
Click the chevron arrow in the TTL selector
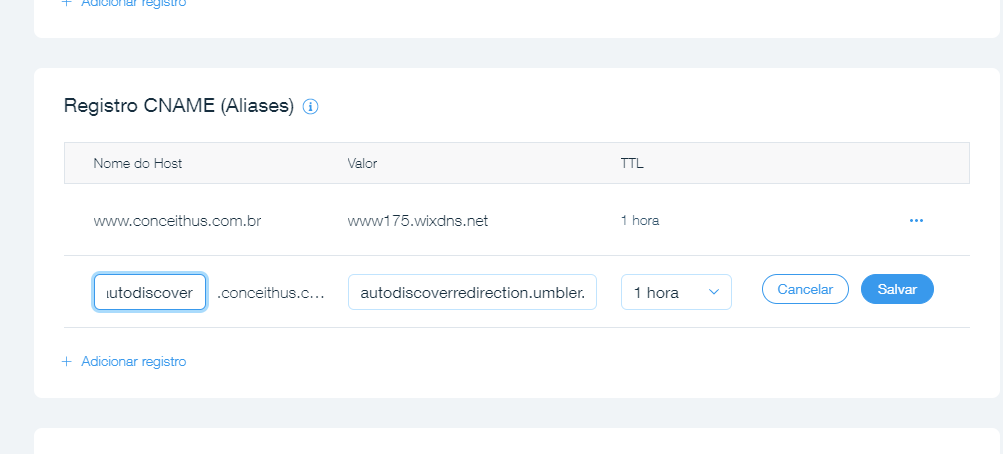[713, 292]
